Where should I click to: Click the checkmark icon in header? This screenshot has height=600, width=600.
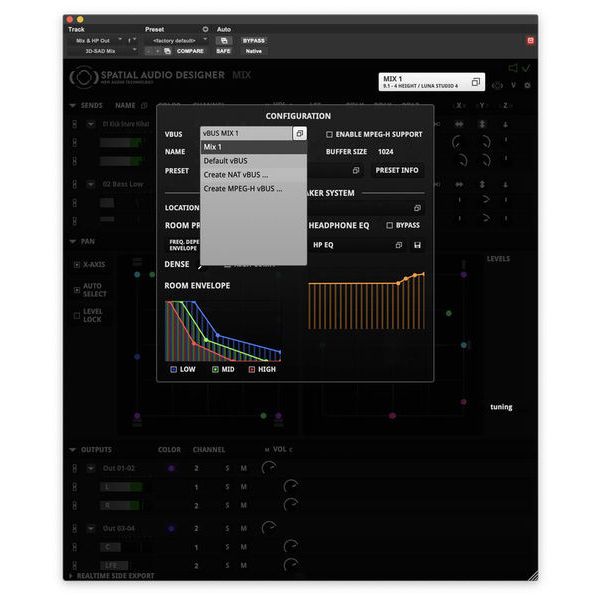click(527, 68)
